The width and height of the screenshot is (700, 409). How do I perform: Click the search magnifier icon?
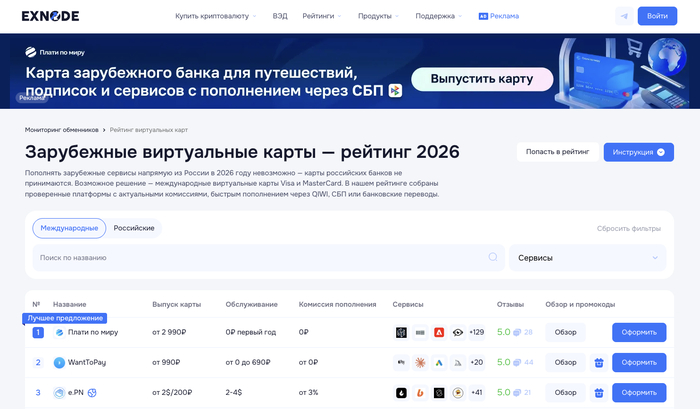pyautogui.click(x=493, y=257)
